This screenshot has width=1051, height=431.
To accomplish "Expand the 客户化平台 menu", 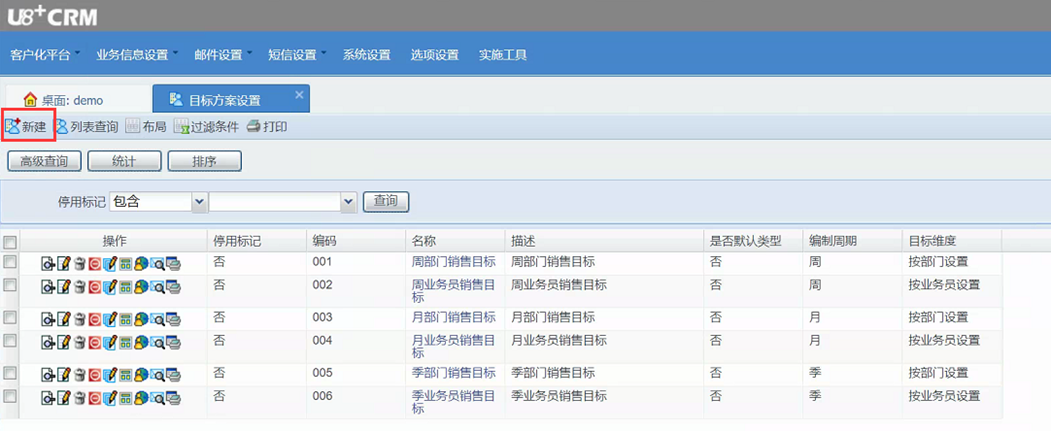I will 45,55.
